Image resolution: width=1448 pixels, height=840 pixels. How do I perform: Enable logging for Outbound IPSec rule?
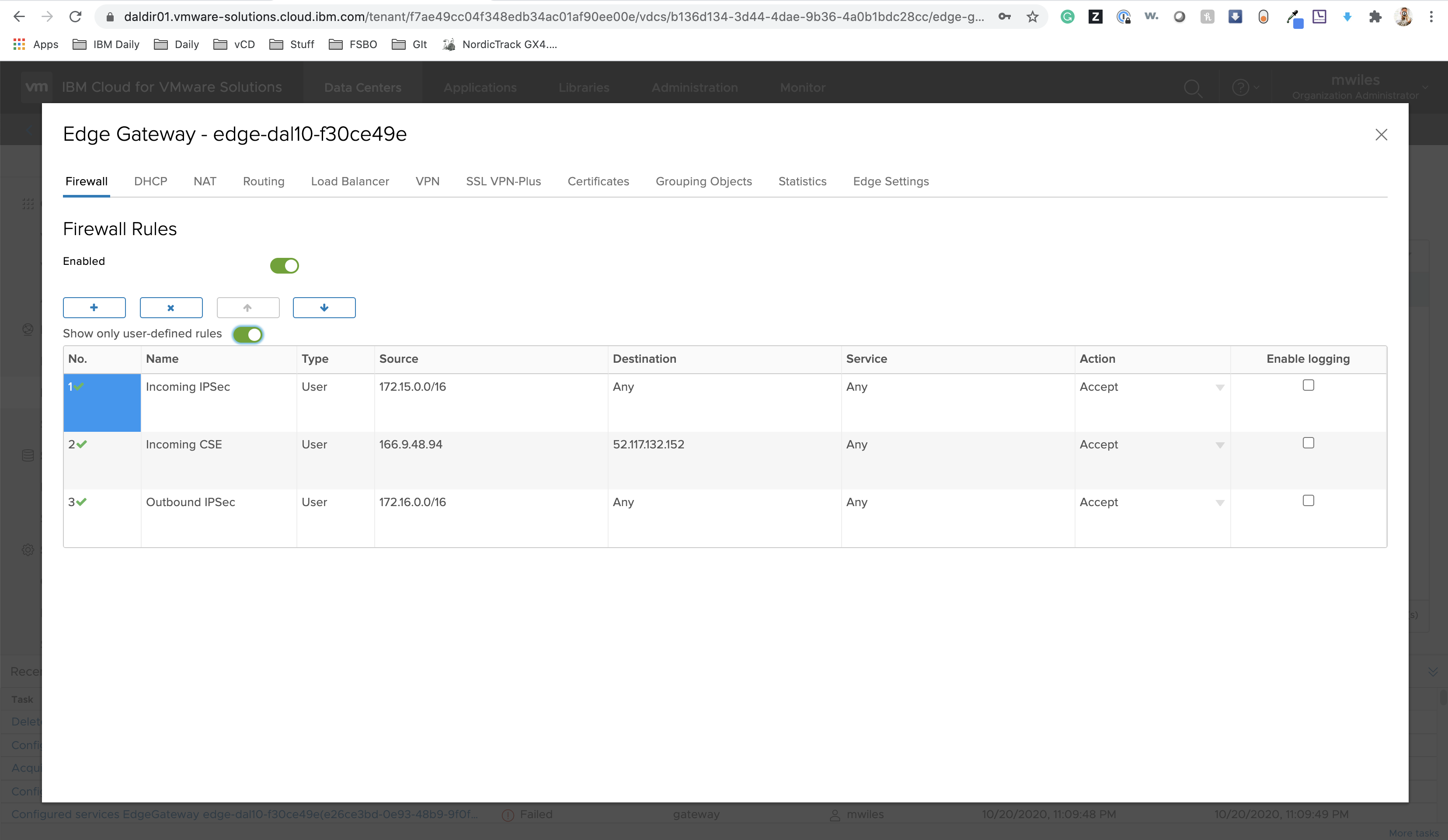click(x=1308, y=500)
